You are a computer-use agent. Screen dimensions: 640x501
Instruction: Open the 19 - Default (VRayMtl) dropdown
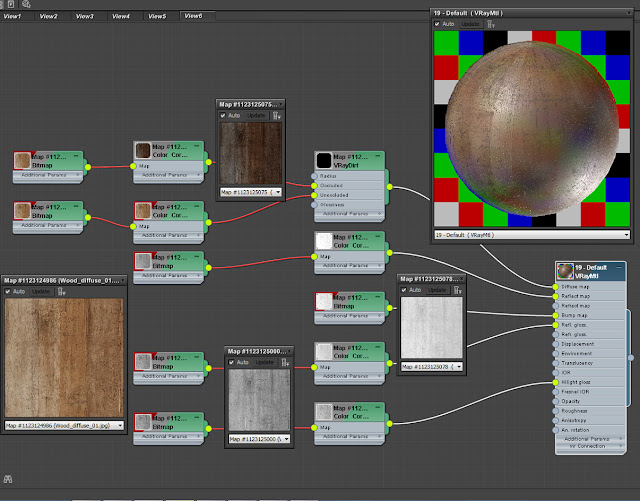626,233
